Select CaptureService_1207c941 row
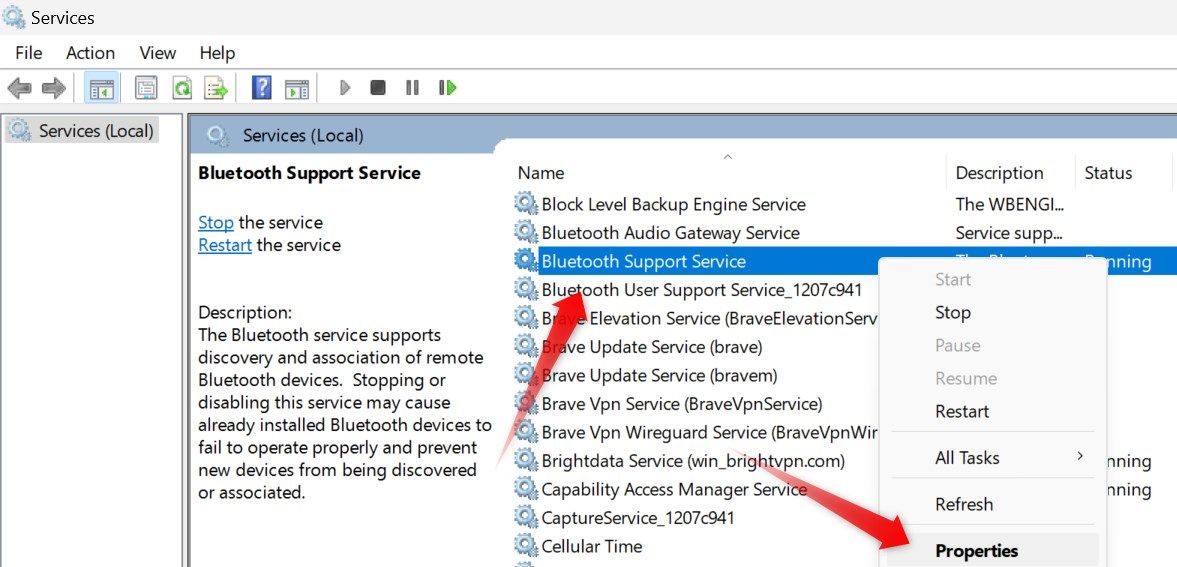The width and height of the screenshot is (1177, 567). pos(637,518)
